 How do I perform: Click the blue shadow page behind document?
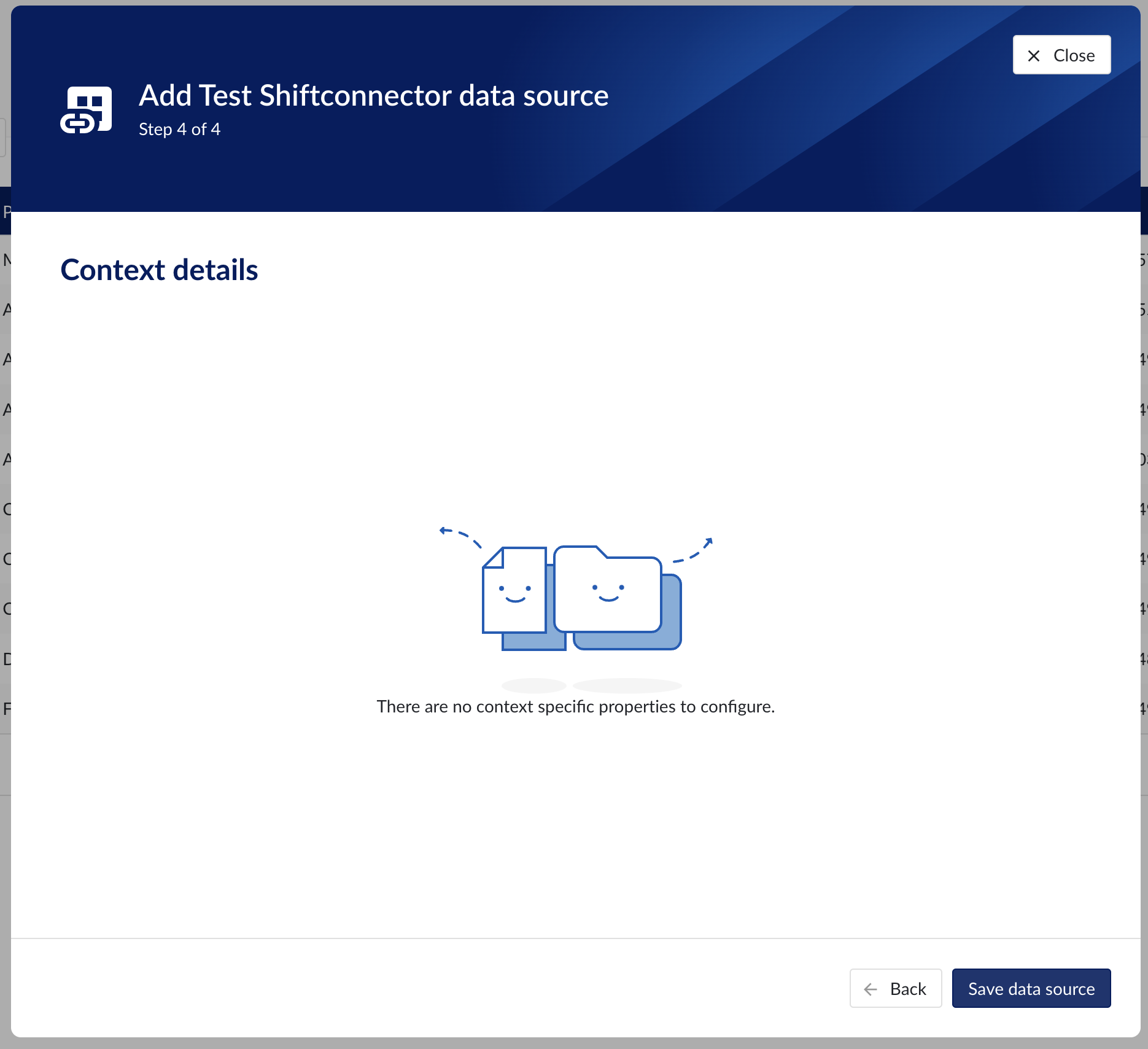pos(534,642)
